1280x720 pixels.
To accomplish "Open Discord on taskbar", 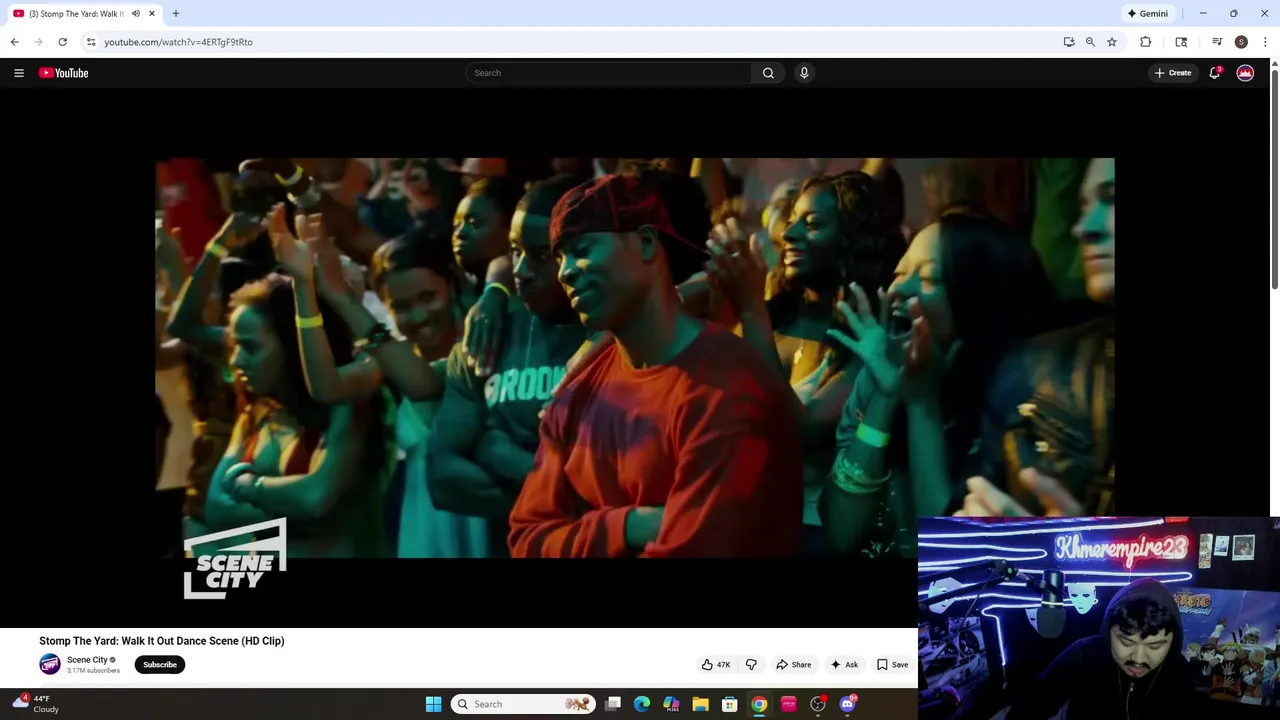I will 847,704.
